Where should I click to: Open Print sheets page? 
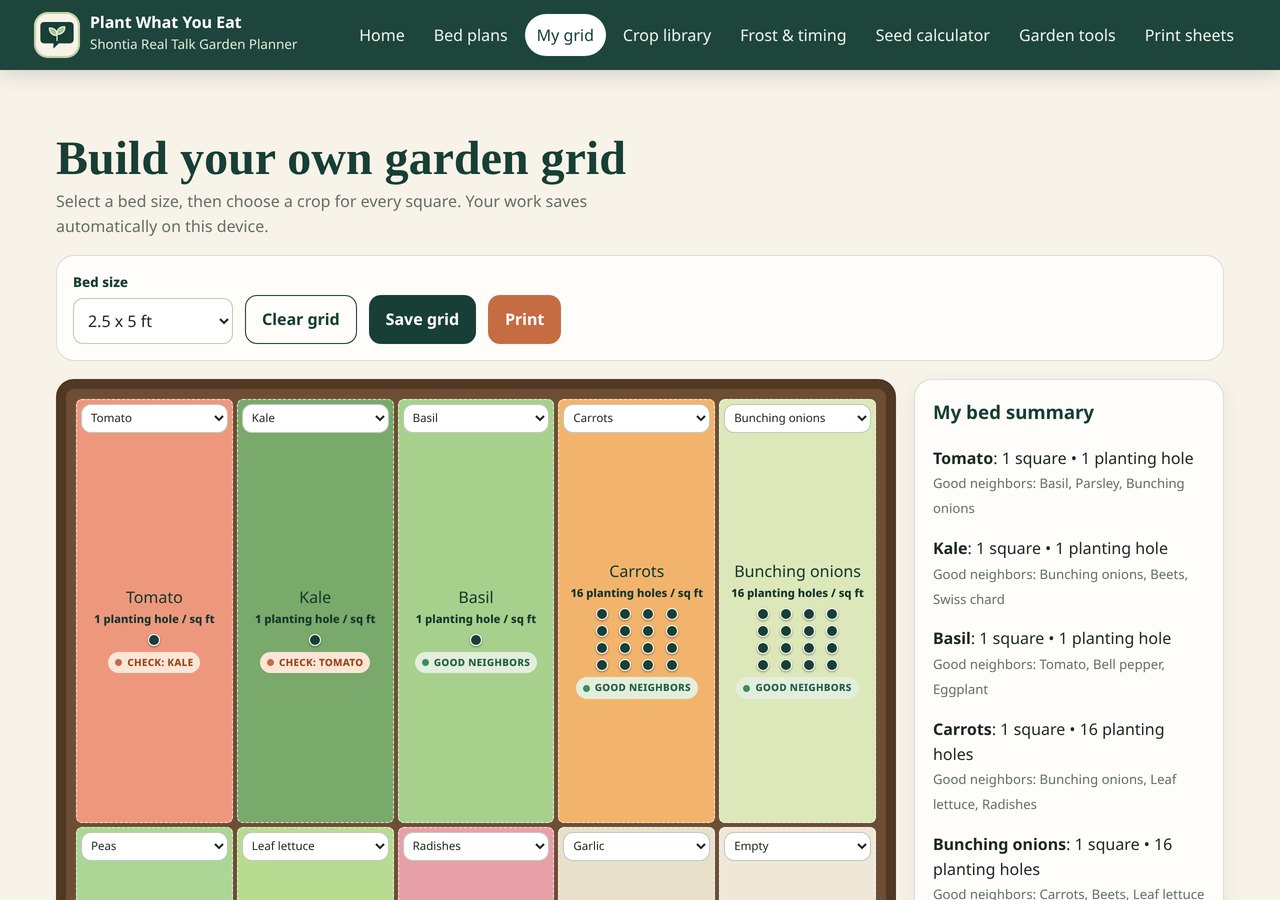1189,35
